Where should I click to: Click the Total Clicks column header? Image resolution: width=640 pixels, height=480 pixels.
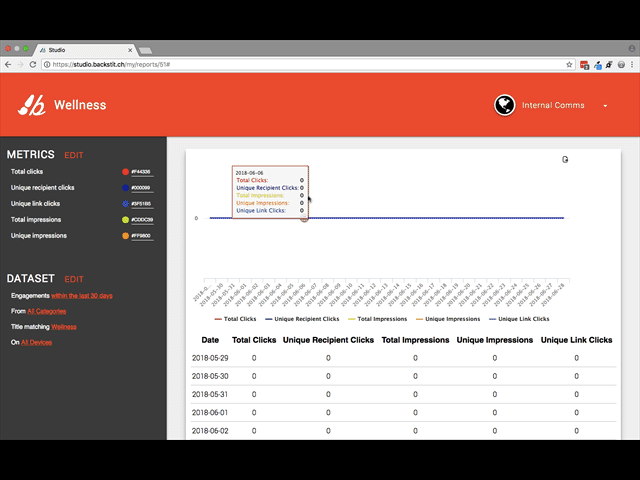[x=254, y=340]
